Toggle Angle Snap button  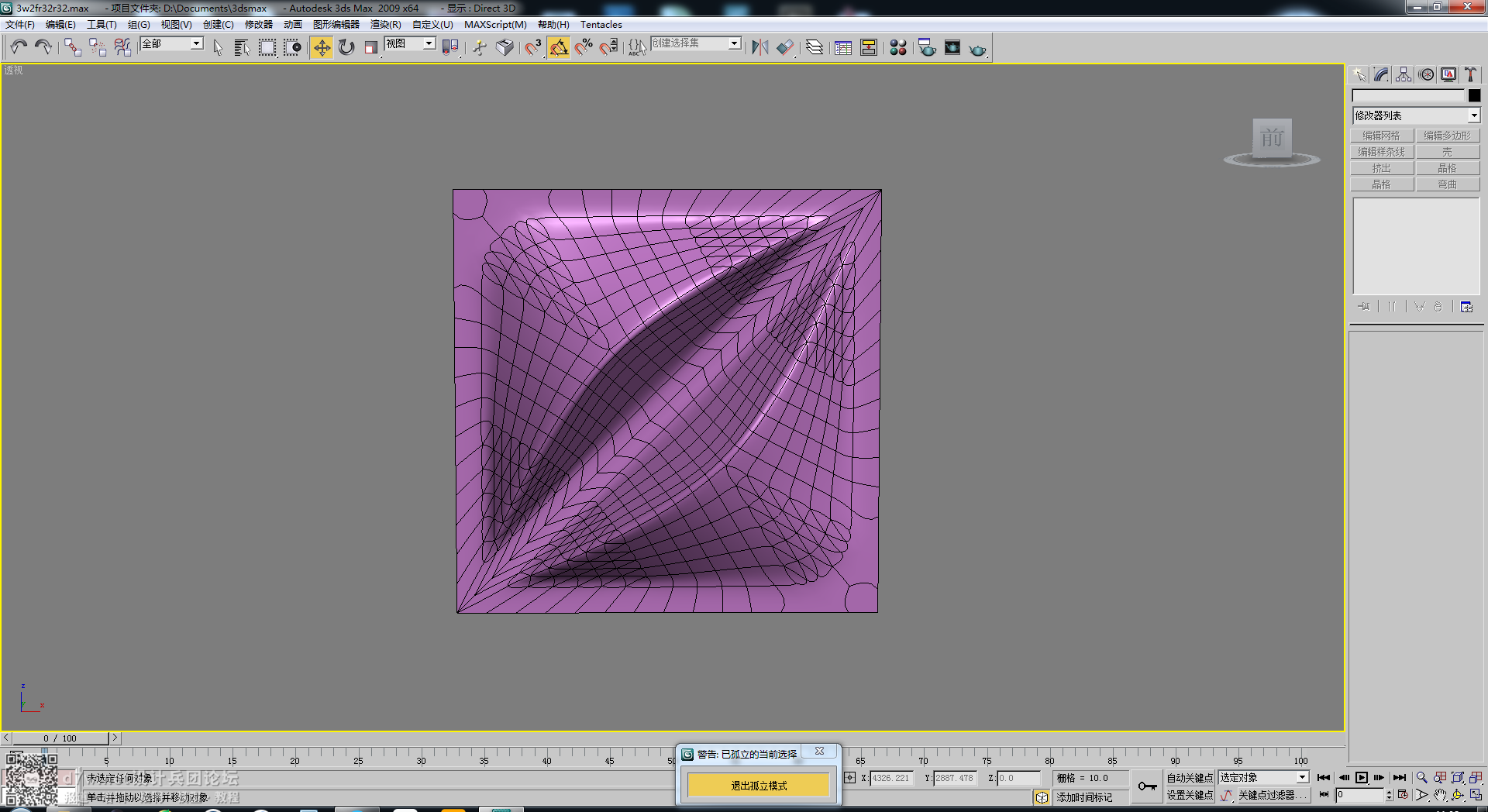[x=559, y=47]
